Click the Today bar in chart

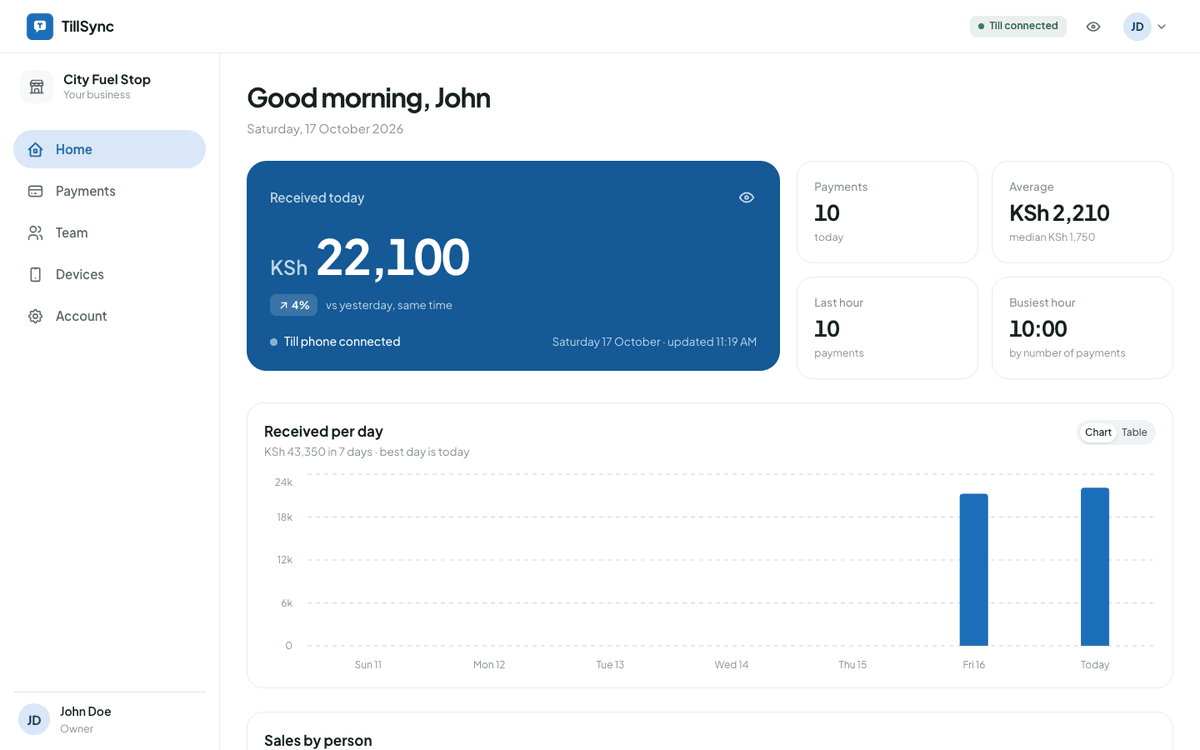tap(1095, 567)
